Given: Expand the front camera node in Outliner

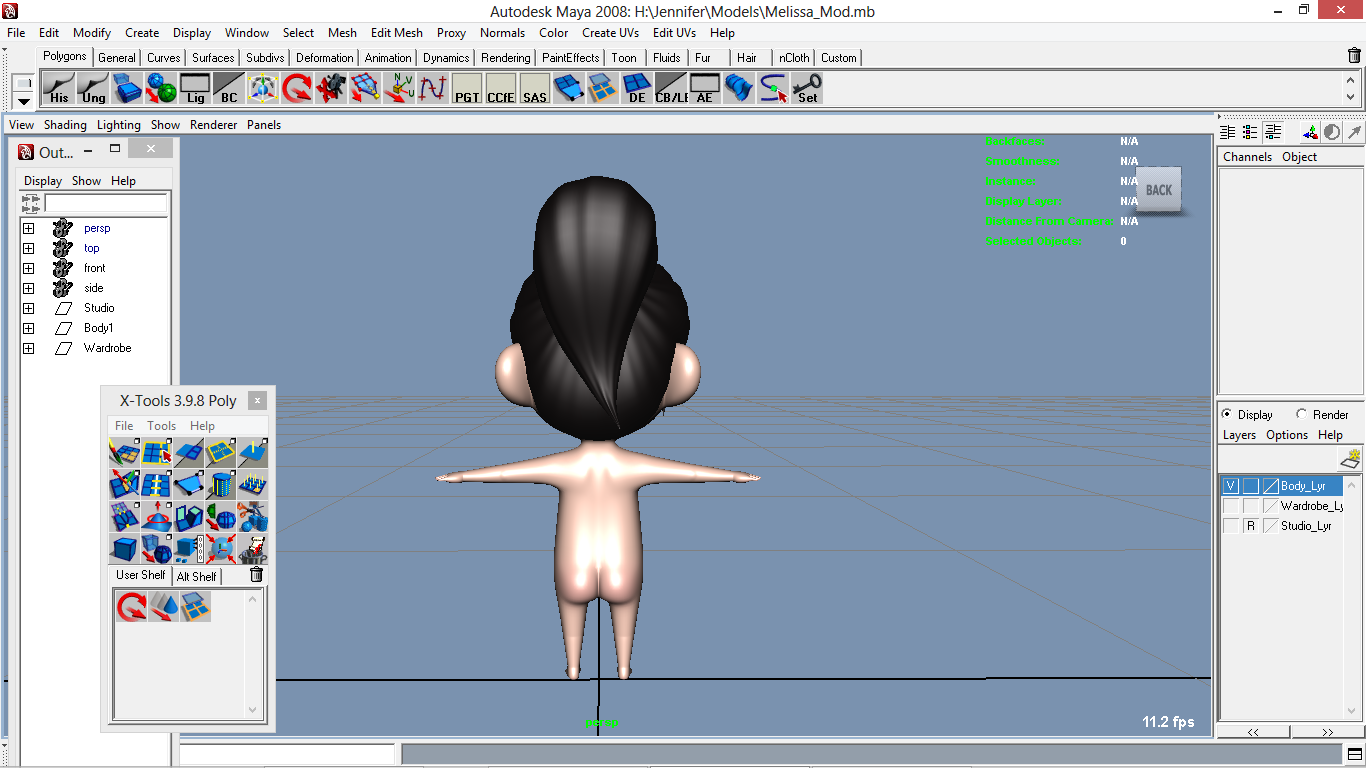Looking at the screenshot, I should click(x=28, y=268).
